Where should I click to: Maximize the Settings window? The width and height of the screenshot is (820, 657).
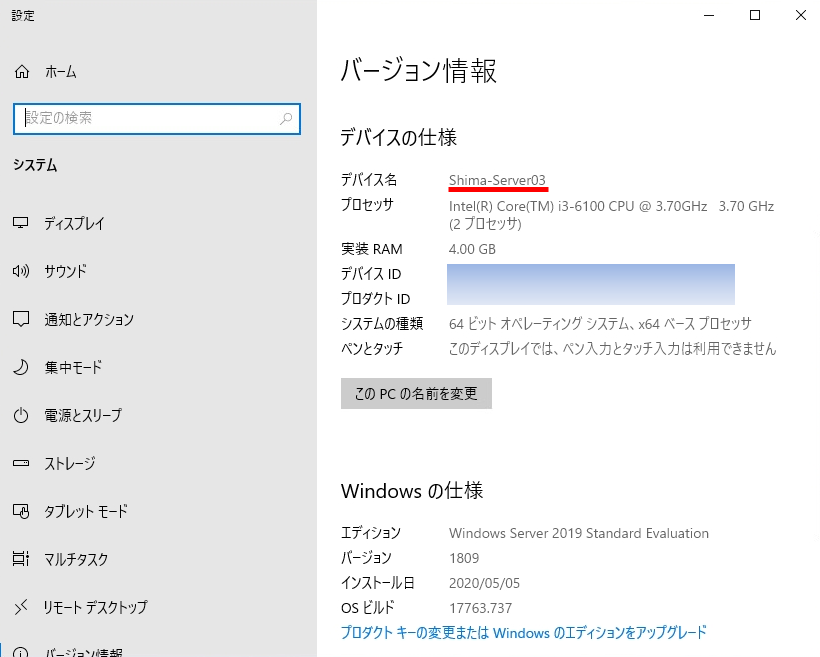(755, 15)
